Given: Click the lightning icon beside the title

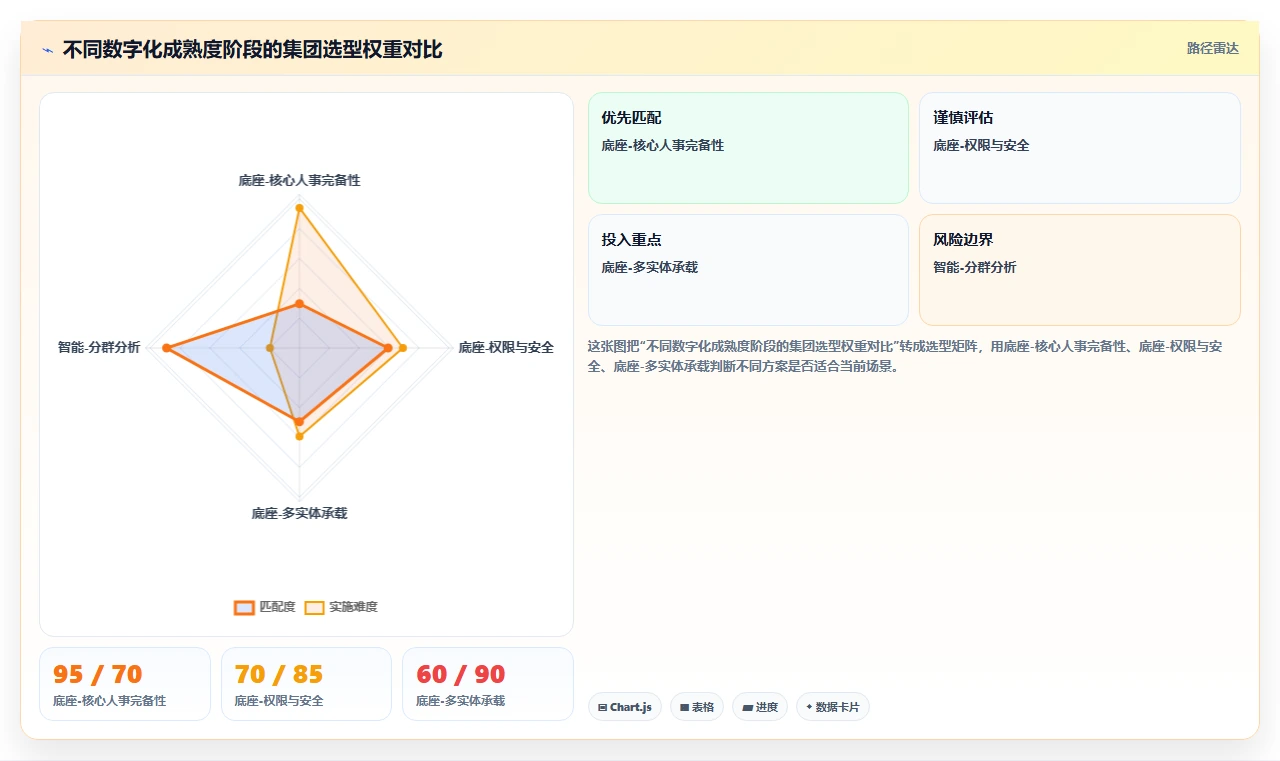Looking at the screenshot, I should click(x=48, y=50).
